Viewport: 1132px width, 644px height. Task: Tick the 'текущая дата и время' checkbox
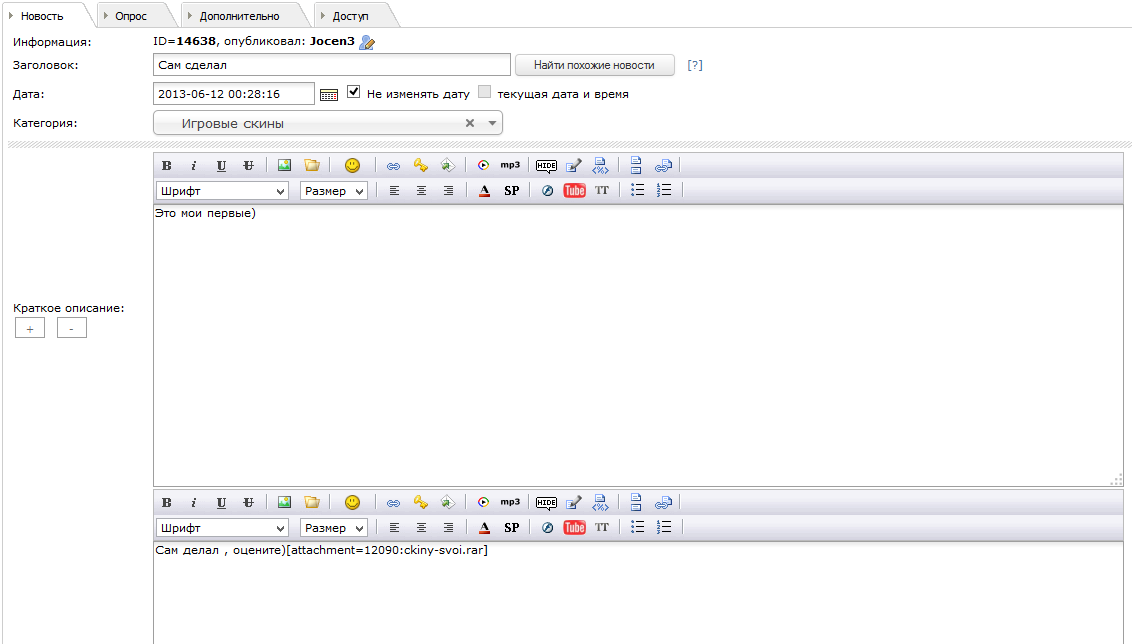pos(485,93)
